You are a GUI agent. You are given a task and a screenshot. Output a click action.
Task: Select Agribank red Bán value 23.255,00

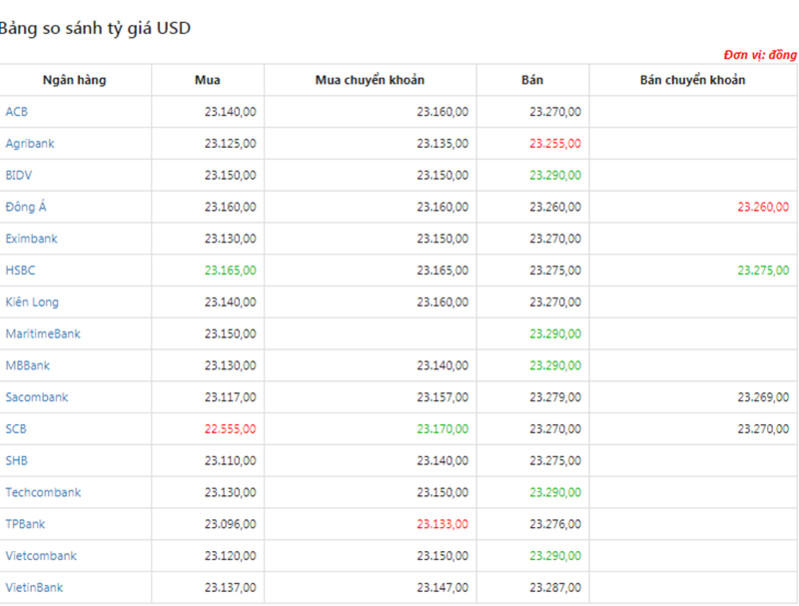[x=555, y=143]
